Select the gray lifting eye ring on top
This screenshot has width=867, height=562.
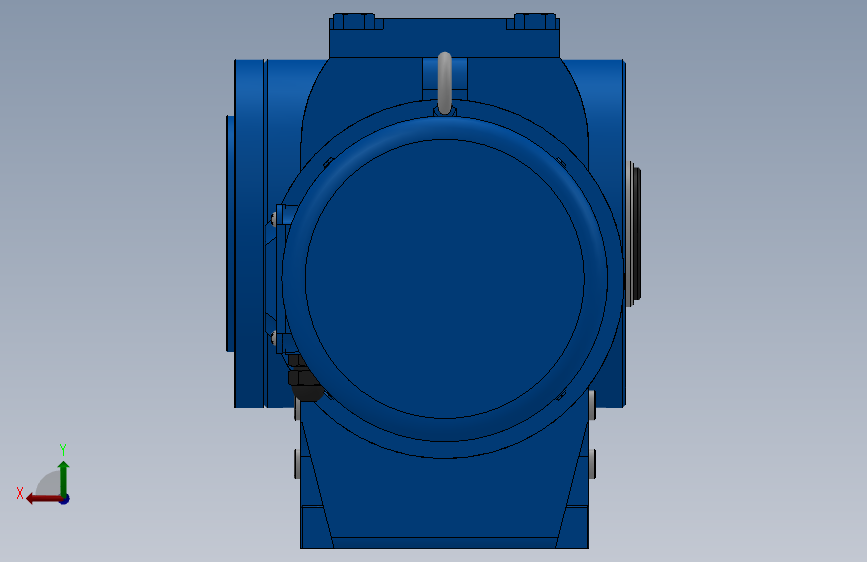pyautogui.click(x=445, y=83)
